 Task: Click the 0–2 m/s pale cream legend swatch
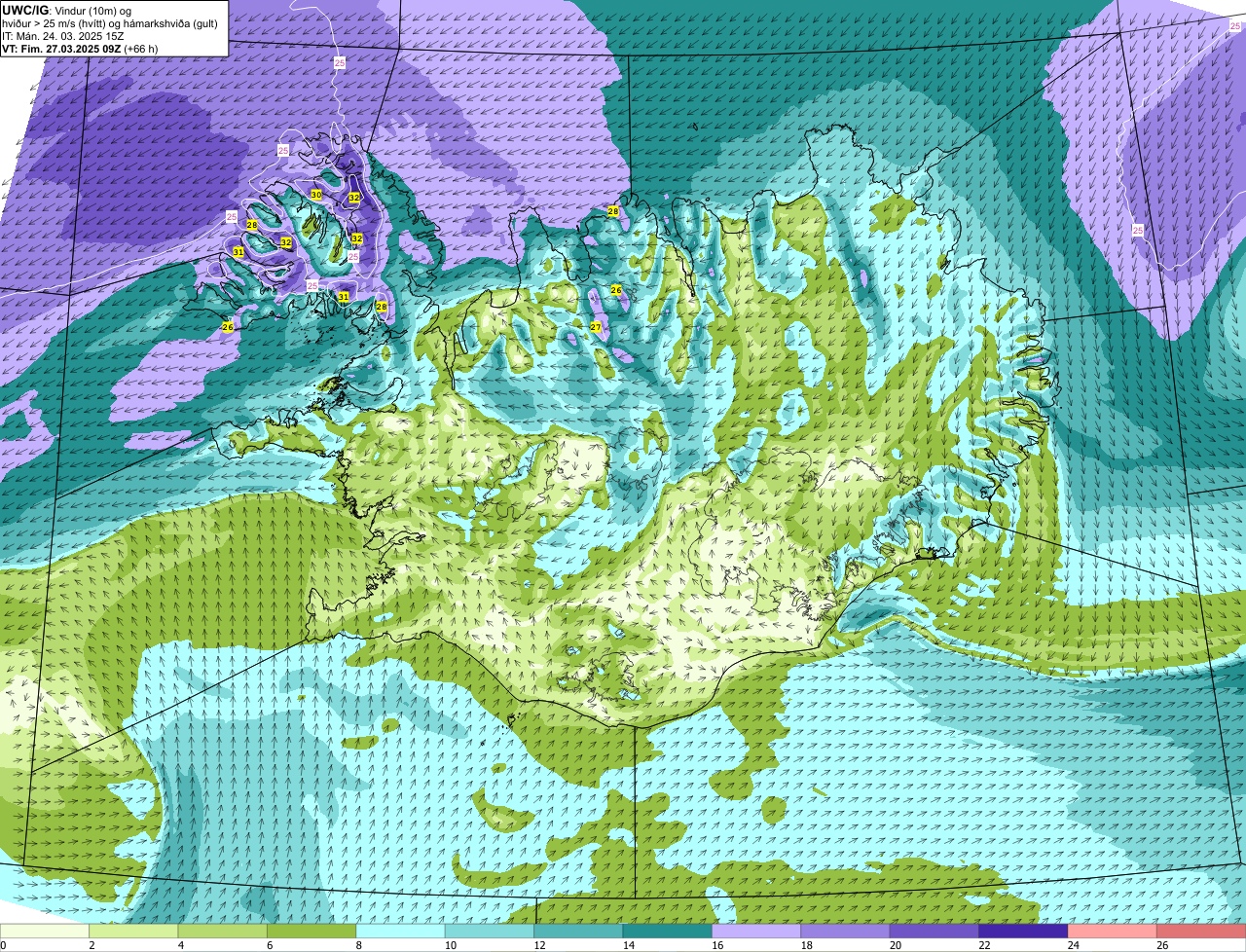tap(45, 931)
